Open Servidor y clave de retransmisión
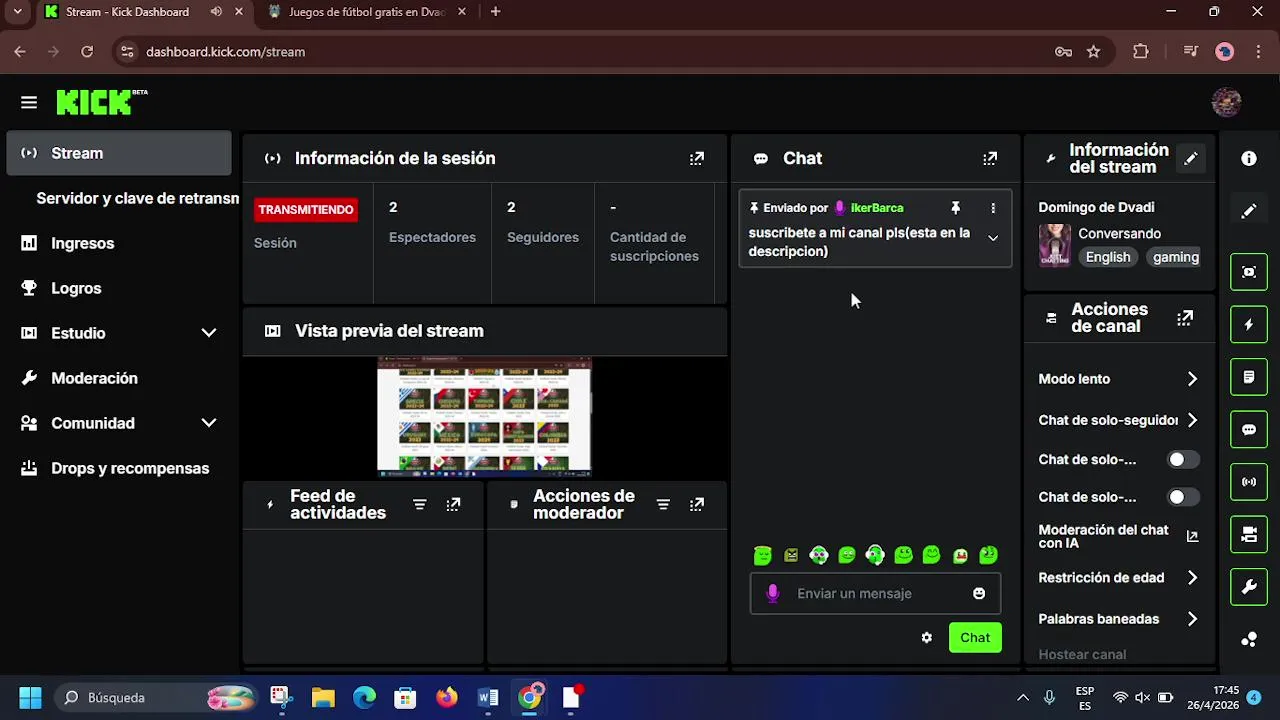1280x720 pixels. pos(137,198)
